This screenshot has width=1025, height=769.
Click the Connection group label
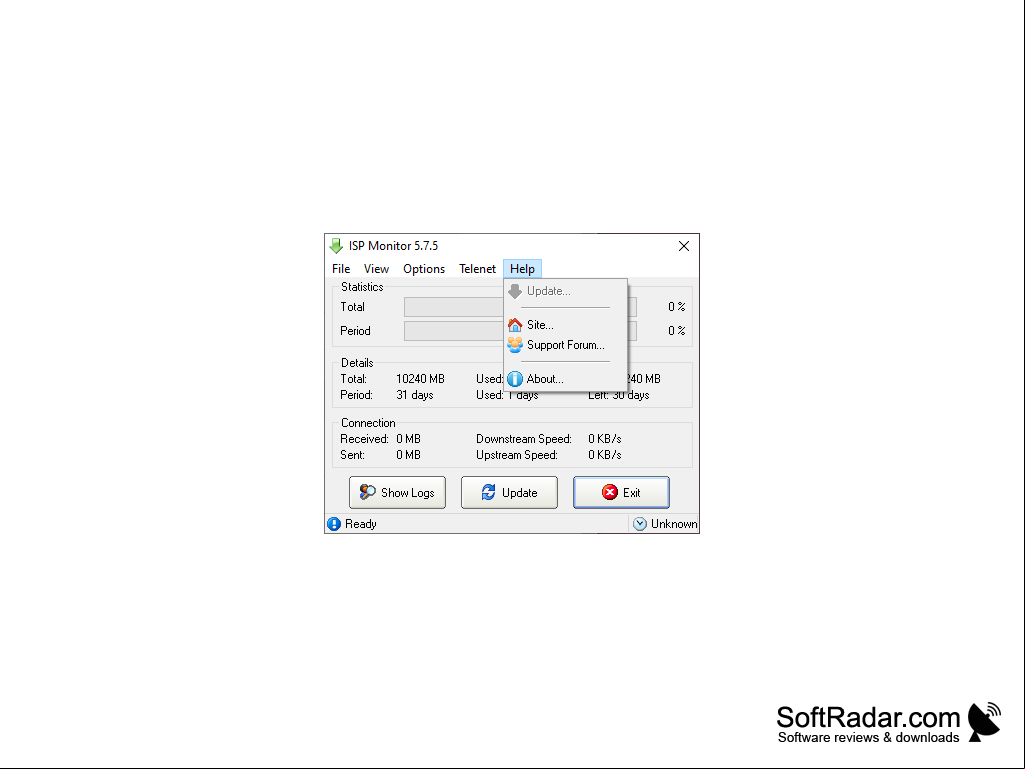(x=368, y=423)
